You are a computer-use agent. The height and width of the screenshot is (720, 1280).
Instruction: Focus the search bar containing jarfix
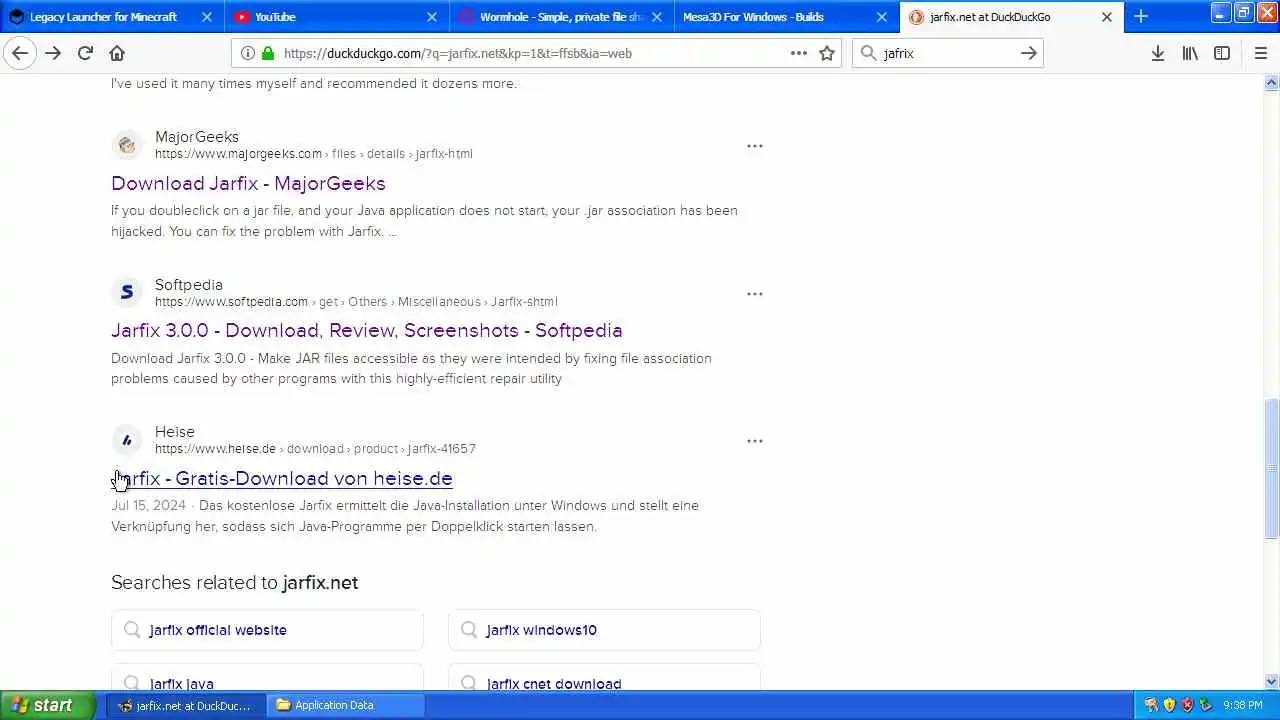[948, 53]
